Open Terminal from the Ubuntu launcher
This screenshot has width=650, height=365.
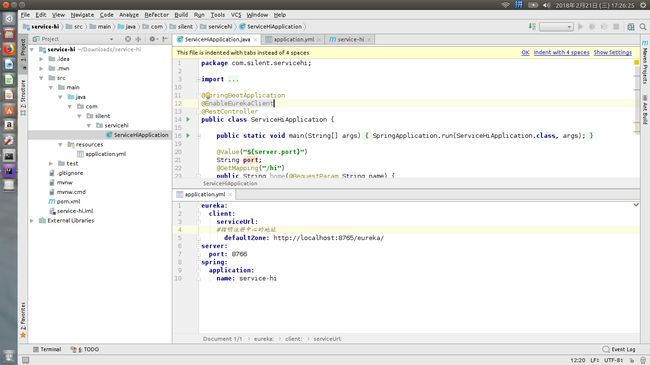point(9,156)
